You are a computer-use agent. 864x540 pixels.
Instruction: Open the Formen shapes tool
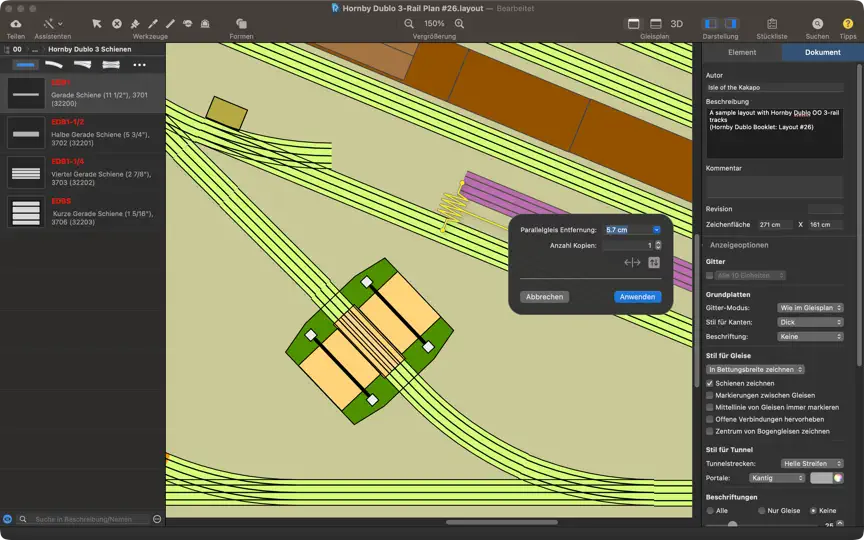(241, 24)
